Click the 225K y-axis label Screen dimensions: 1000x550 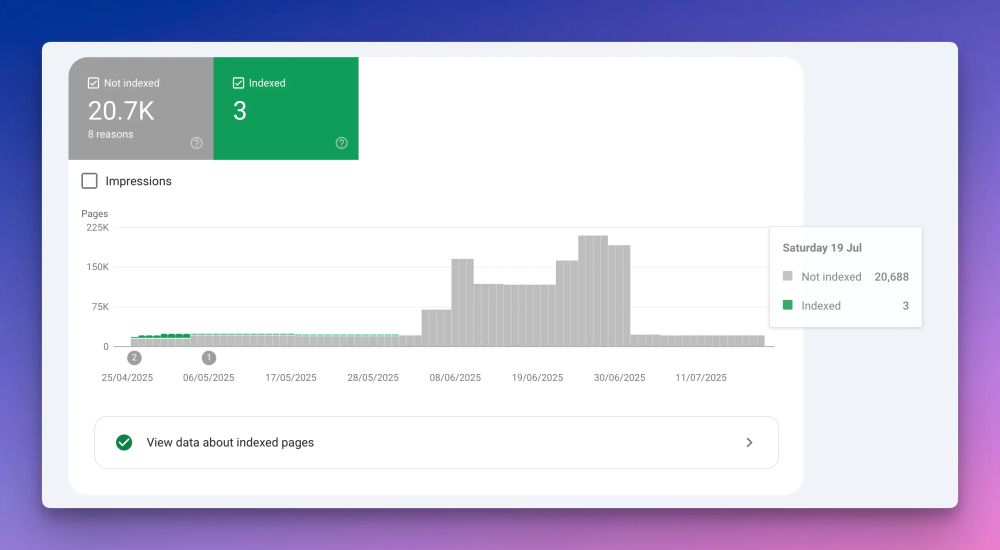pos(98,227)
